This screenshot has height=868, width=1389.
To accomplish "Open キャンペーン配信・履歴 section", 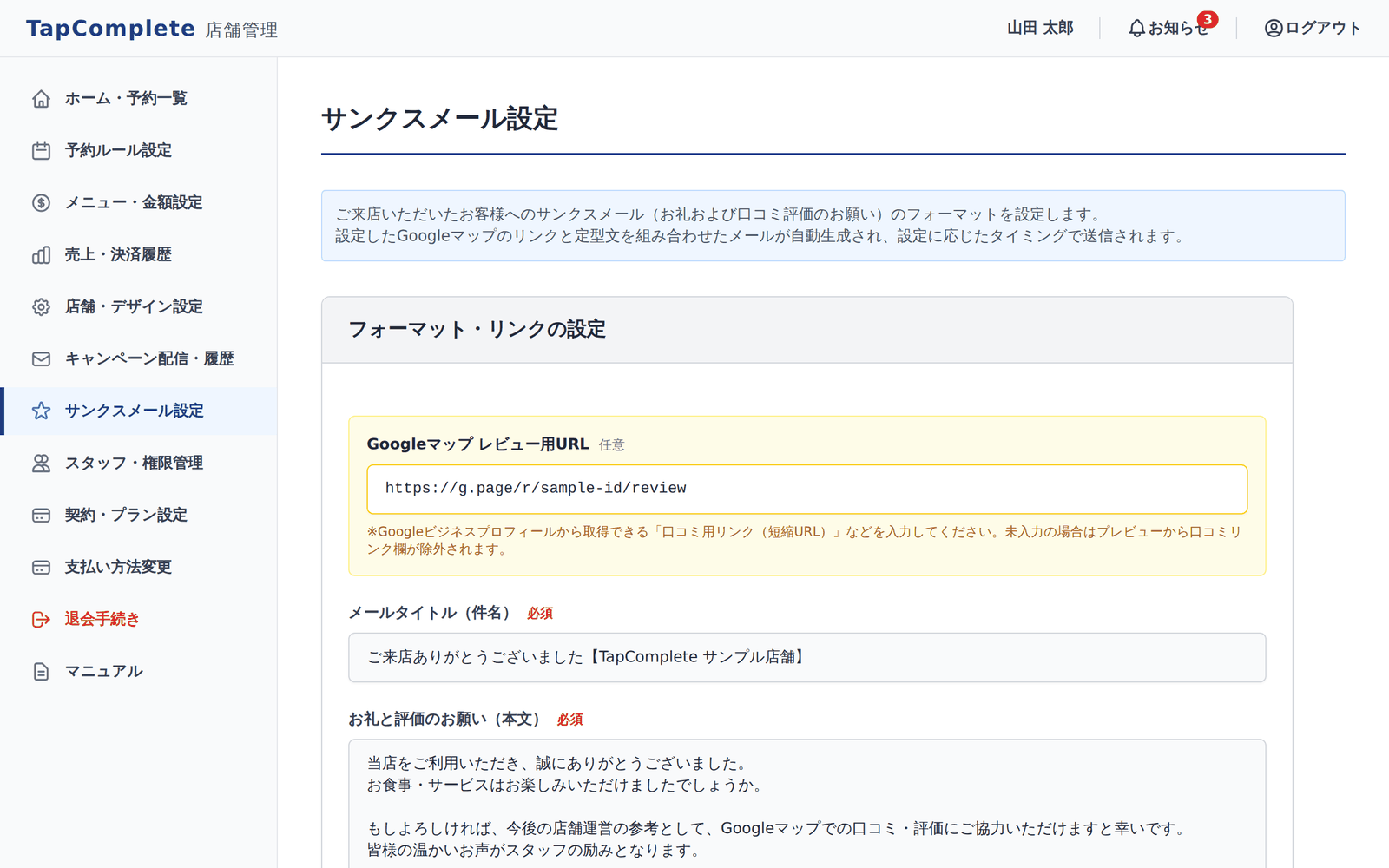I will pyautogui.click(x=139, y=358).
